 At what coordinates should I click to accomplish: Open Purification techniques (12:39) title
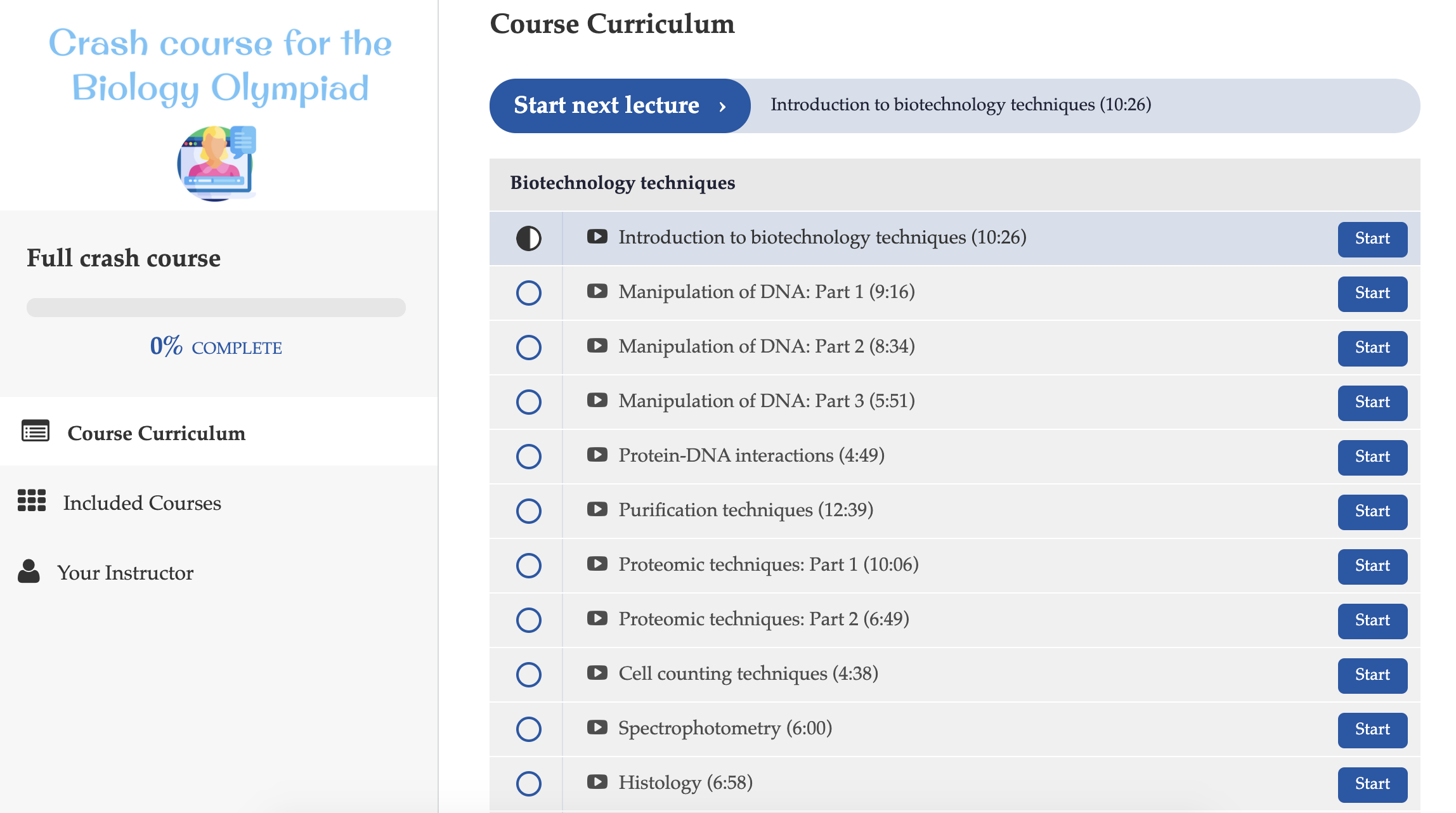746,510
